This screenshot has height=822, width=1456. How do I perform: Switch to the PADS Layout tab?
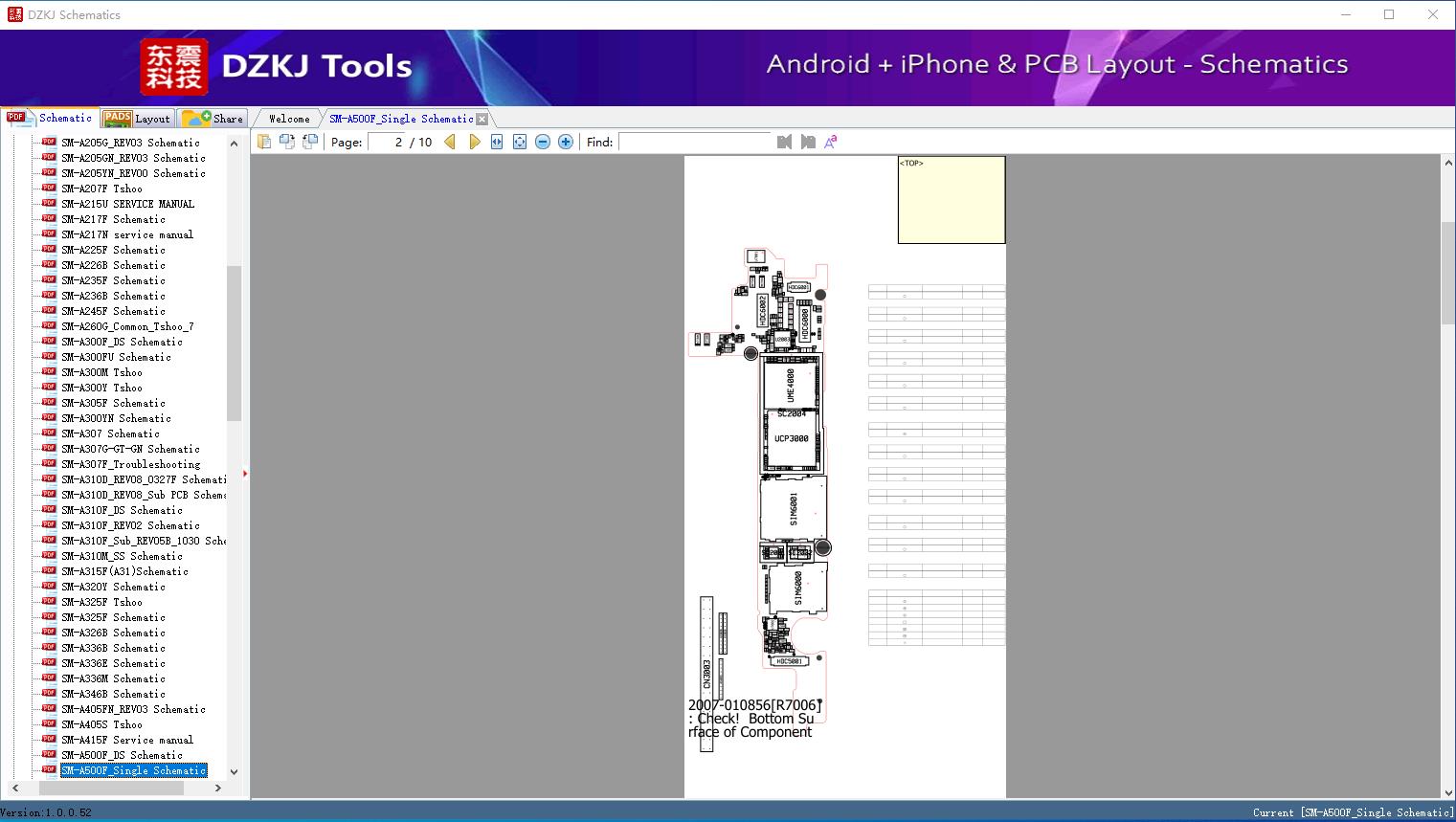pyautogui.click(x=136, y=119)
